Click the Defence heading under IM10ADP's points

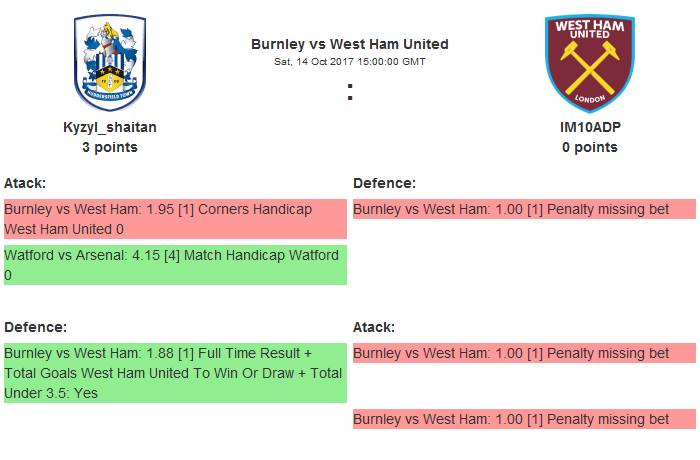(x=384, y=183)
